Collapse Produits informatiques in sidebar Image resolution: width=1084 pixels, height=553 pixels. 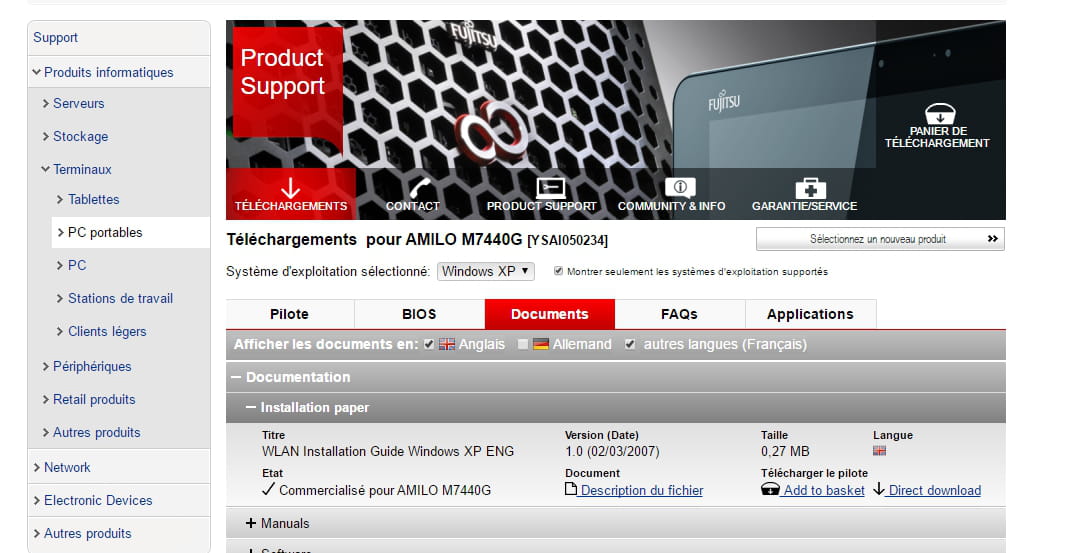pyautogui.click(x=36, y=72)
